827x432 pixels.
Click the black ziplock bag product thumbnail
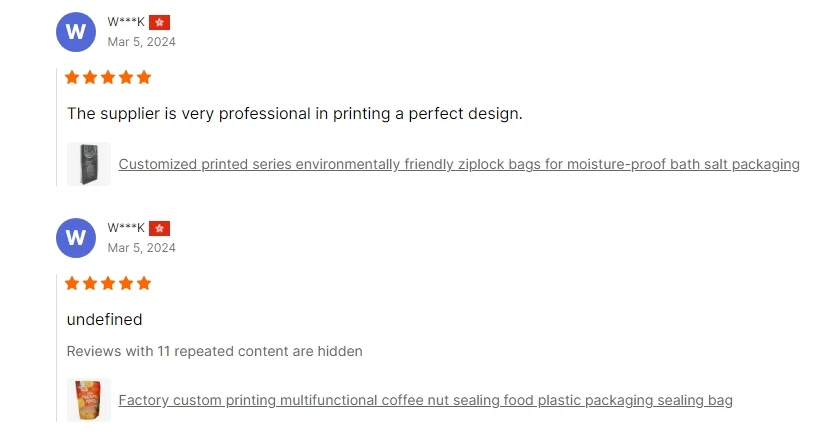[x=88, y=164]
